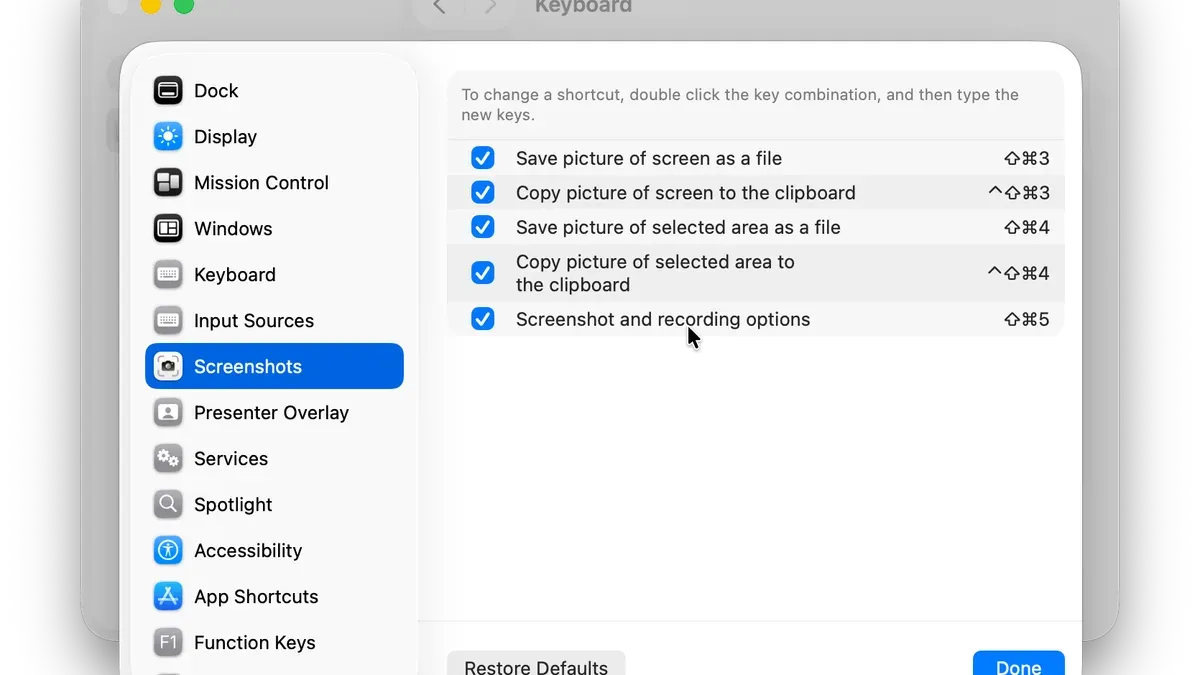The height and width of the screenshot is (675, 1200).
Task: Click the yellow minimize window button
Action: (150, 5)
